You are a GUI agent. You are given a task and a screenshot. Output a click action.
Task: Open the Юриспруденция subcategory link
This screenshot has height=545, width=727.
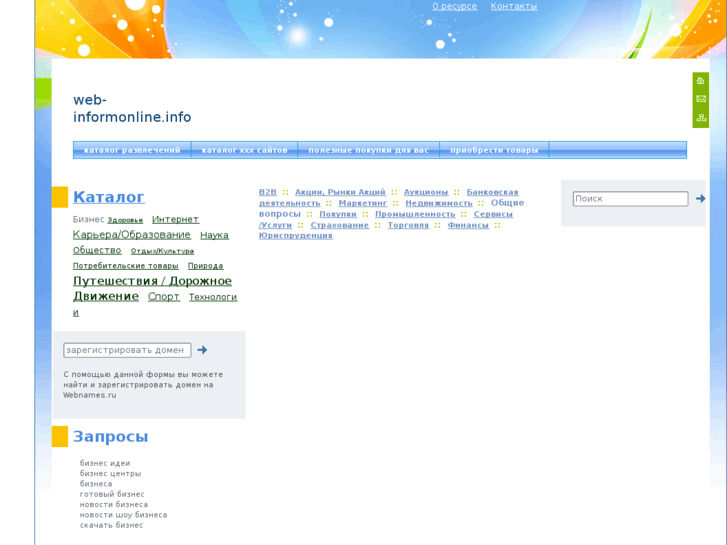[x=296, y=236]
